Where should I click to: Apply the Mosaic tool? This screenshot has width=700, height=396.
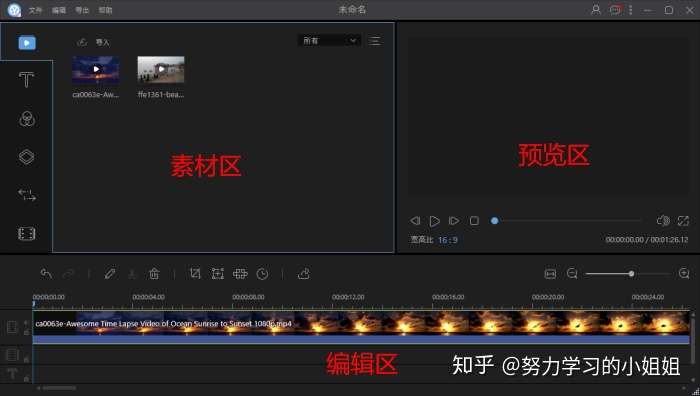click(x=240, y=274)
